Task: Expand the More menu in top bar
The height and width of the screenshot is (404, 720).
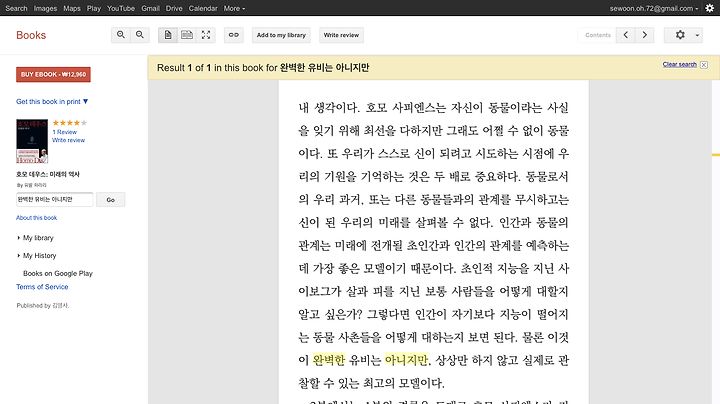Action: coord(234,8)
